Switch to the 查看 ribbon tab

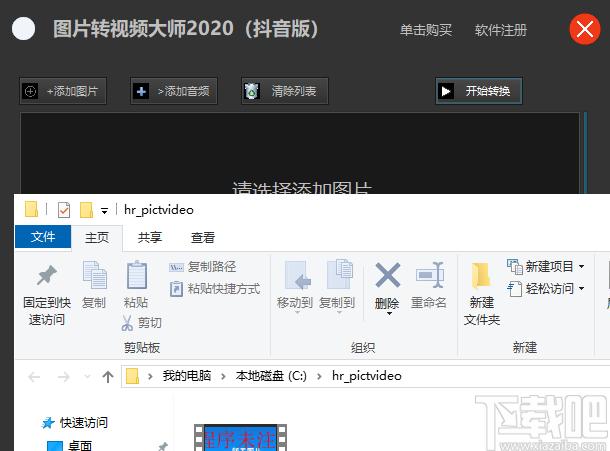point(203,237)
